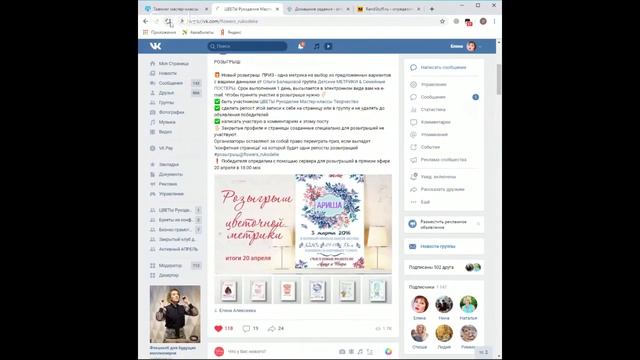This screenshot has height=360, width=640.
Task: Switch to the ЦВЕТЫ Рукоделие browser tab
Action: 247,9
